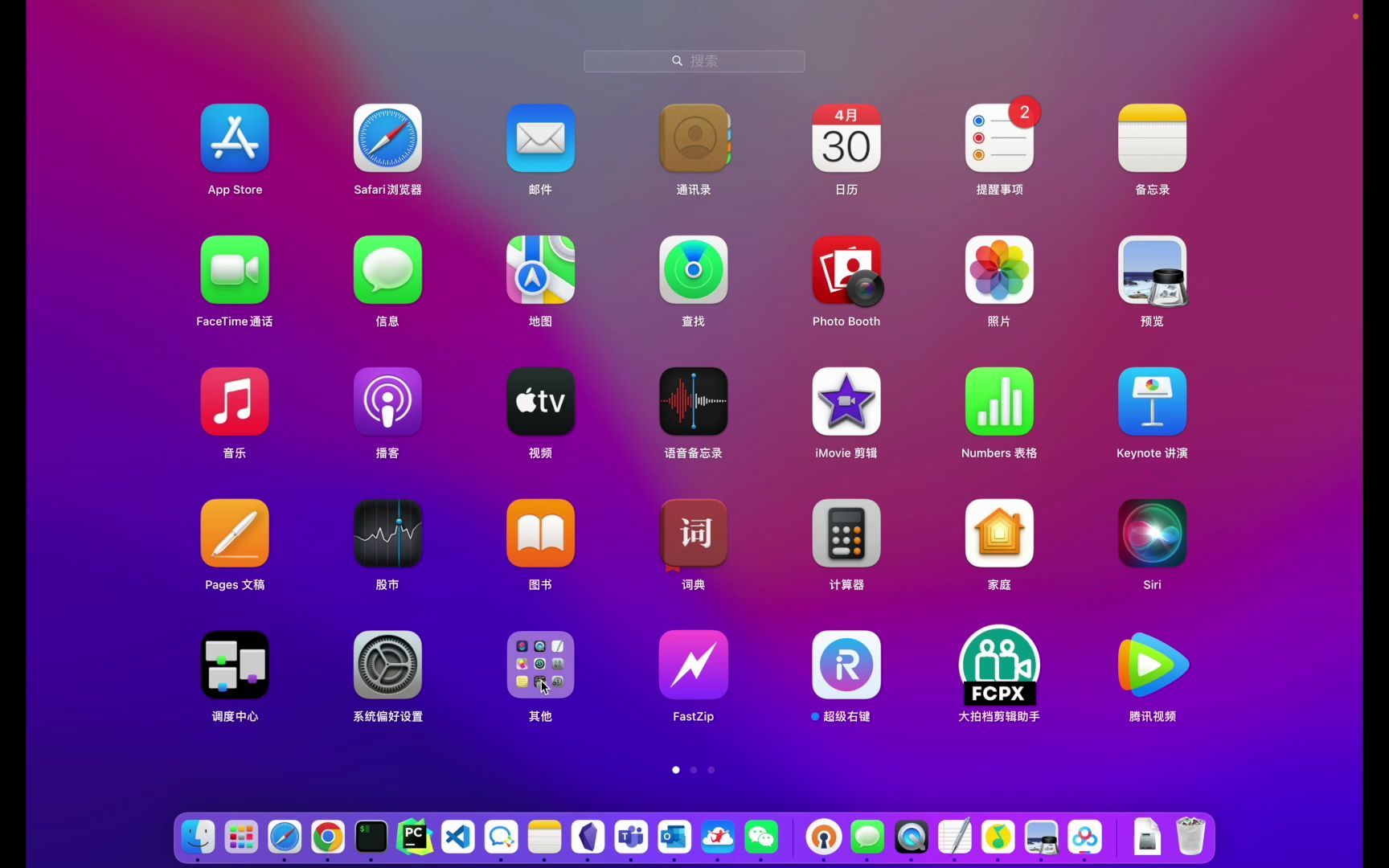This screenshot has width=1389, height=868.
Task: Open Microsoft Teams in the Dock
Action: pos(631,837)
